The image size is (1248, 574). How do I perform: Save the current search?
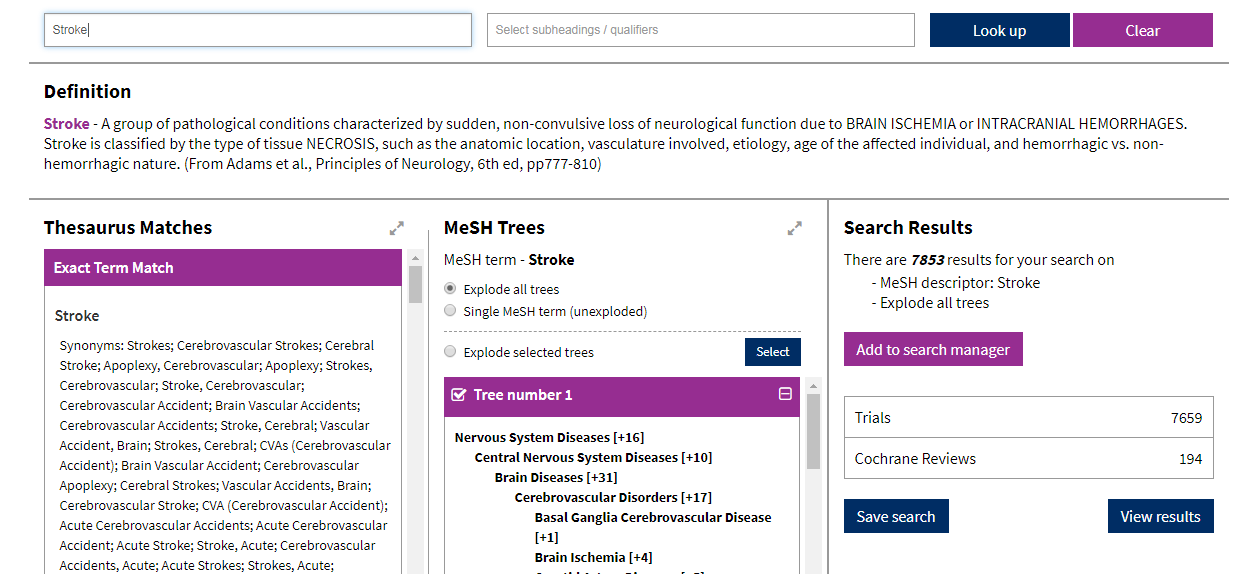pyautogui.click(x=895, y=516)
